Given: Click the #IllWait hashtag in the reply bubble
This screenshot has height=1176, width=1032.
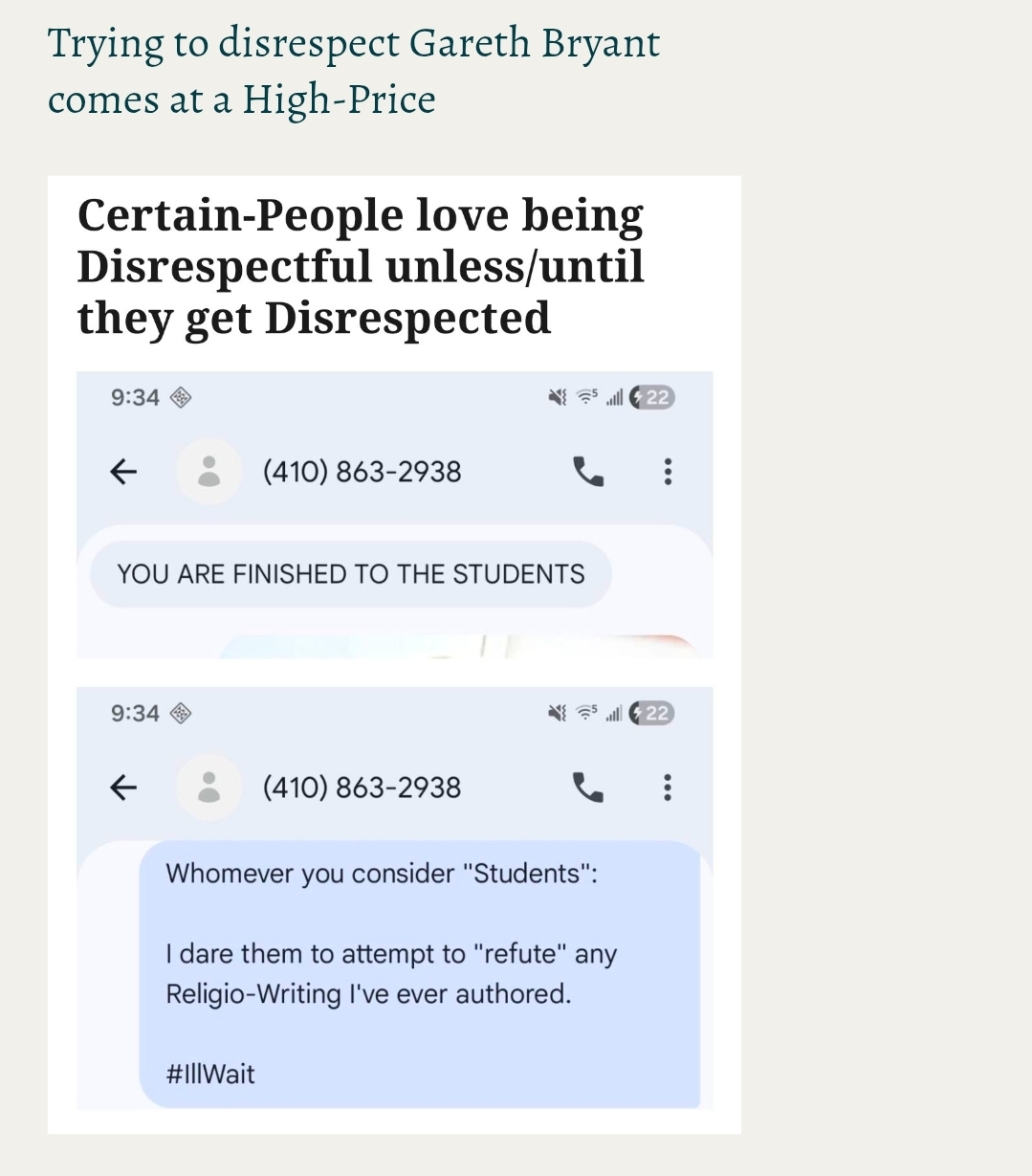Looking at the screenshot, I should pos(210,1074).
